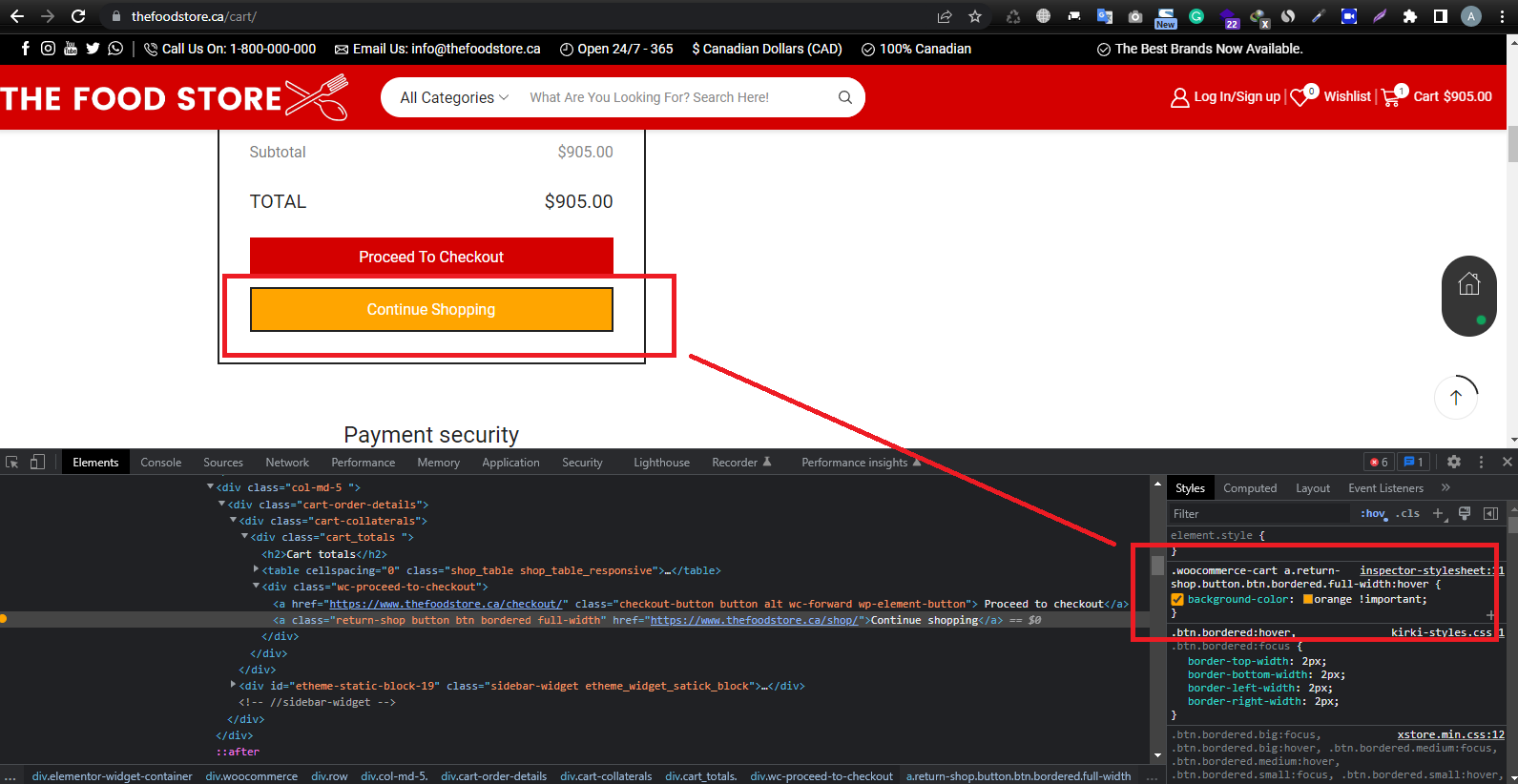The height and width of the screenshot is (784, 1518).
Task: Click the 6 errors counter badge
Action: coord(1380,462)
